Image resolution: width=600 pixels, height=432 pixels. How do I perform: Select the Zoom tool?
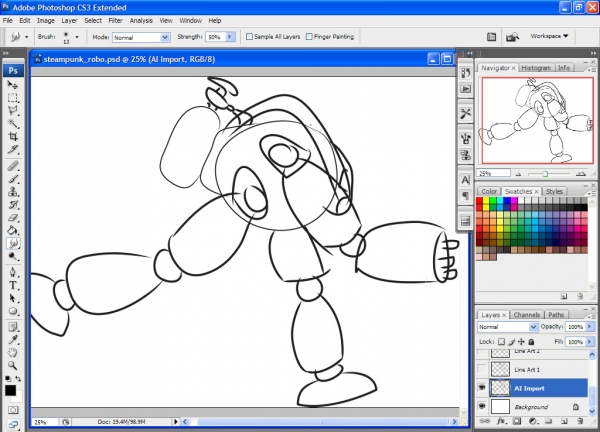click(x=13, y=365)
